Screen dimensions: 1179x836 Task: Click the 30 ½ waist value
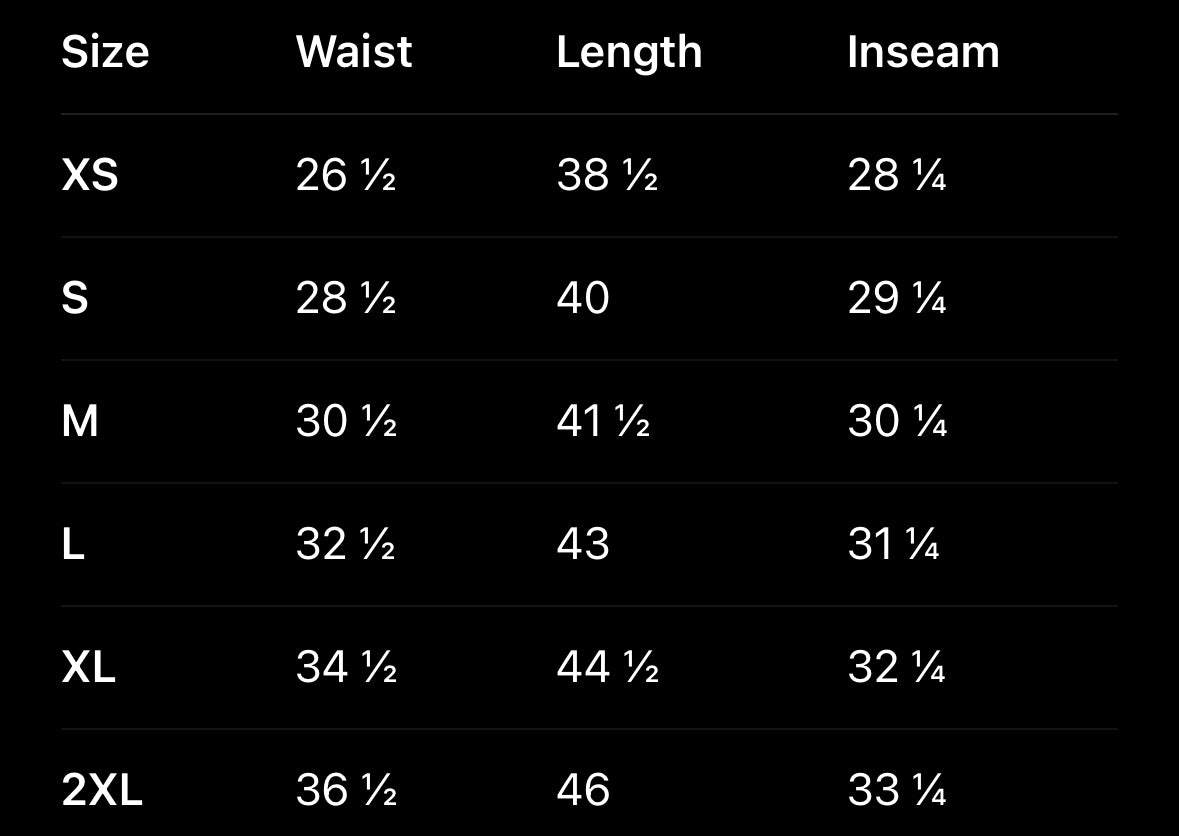pos(346,421)
